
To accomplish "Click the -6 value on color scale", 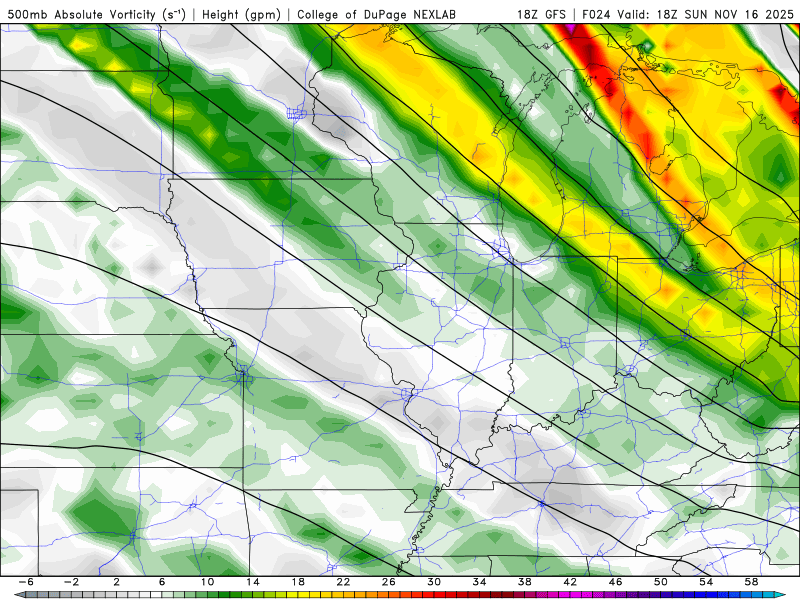I will point(27,582).
